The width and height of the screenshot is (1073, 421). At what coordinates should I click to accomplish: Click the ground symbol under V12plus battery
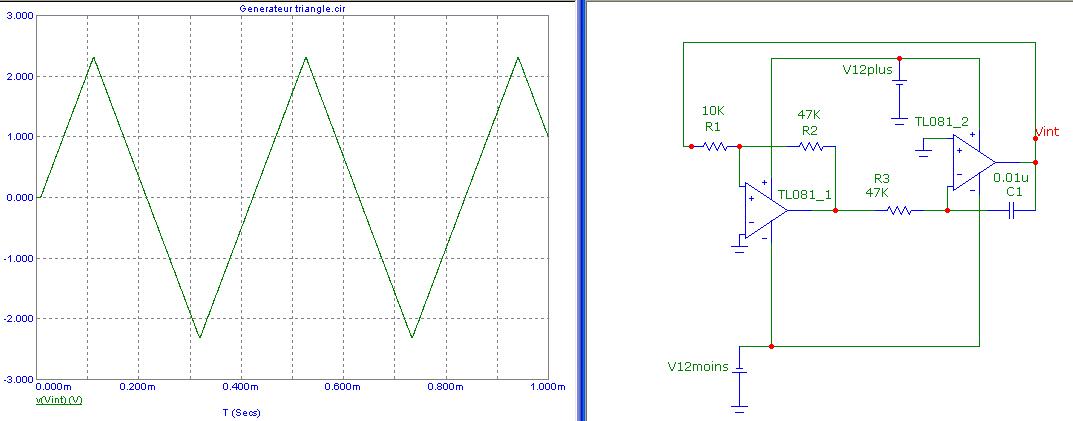[x=900, y=123]
